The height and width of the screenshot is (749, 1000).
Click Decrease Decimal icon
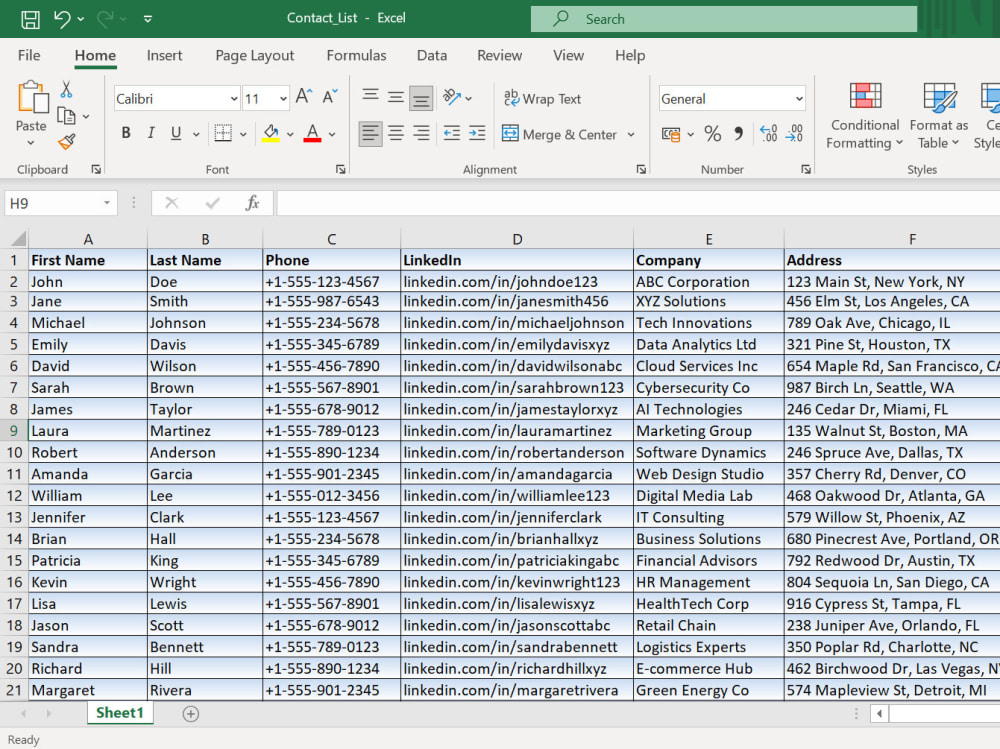[795, 133]
